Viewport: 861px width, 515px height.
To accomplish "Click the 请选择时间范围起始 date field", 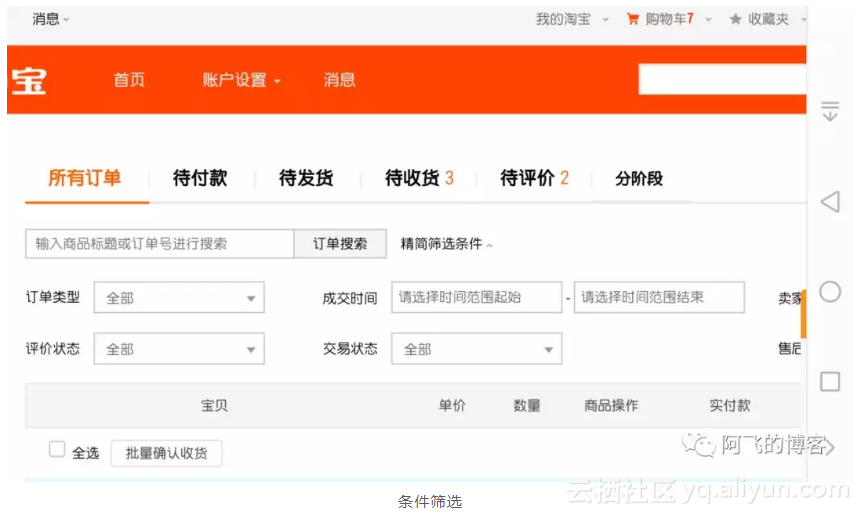I will coord(477,298).
